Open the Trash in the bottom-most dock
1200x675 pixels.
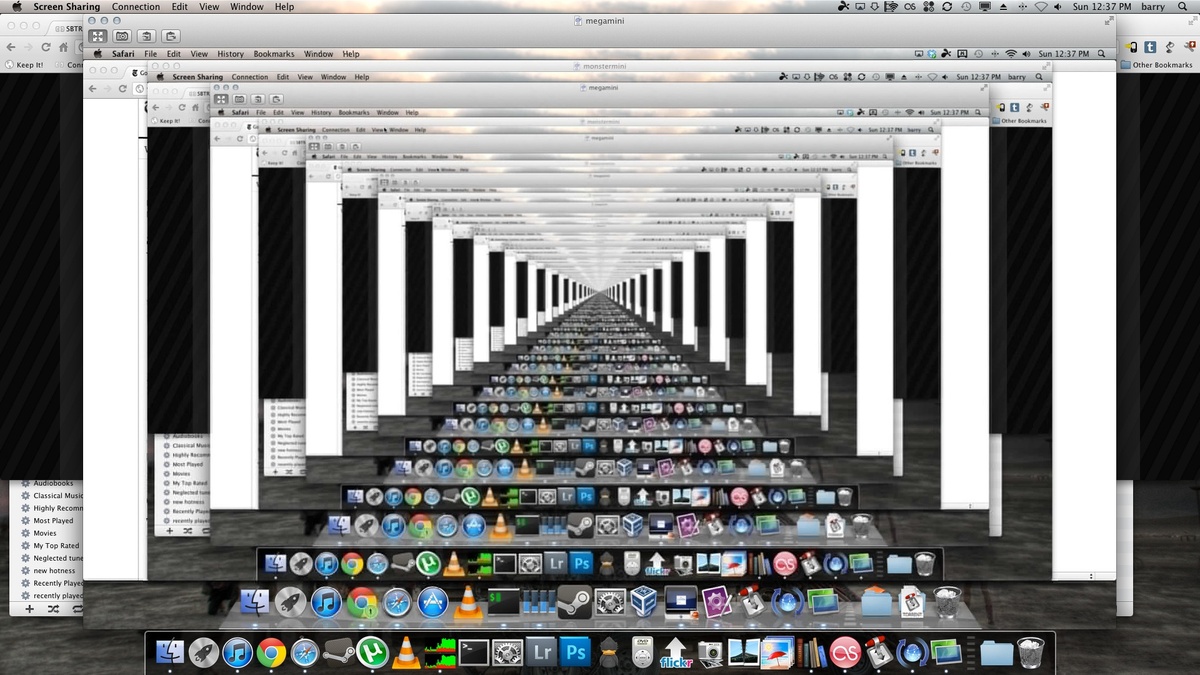(x=1031, y=653)
